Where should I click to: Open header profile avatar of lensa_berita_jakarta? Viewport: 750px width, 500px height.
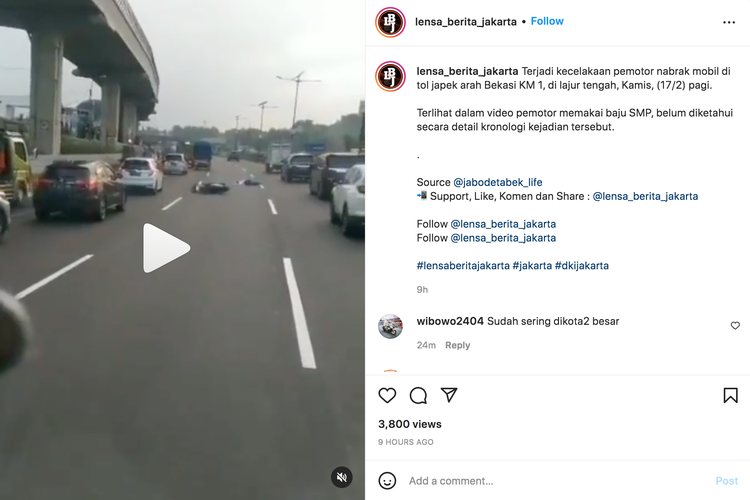pos(390,22)
